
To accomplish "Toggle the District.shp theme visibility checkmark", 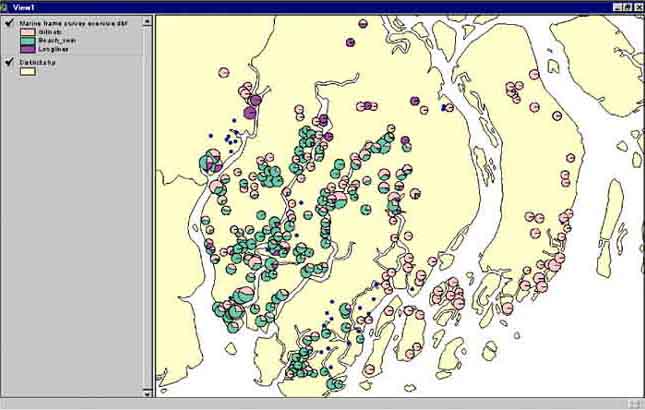I will coord(9,61).
